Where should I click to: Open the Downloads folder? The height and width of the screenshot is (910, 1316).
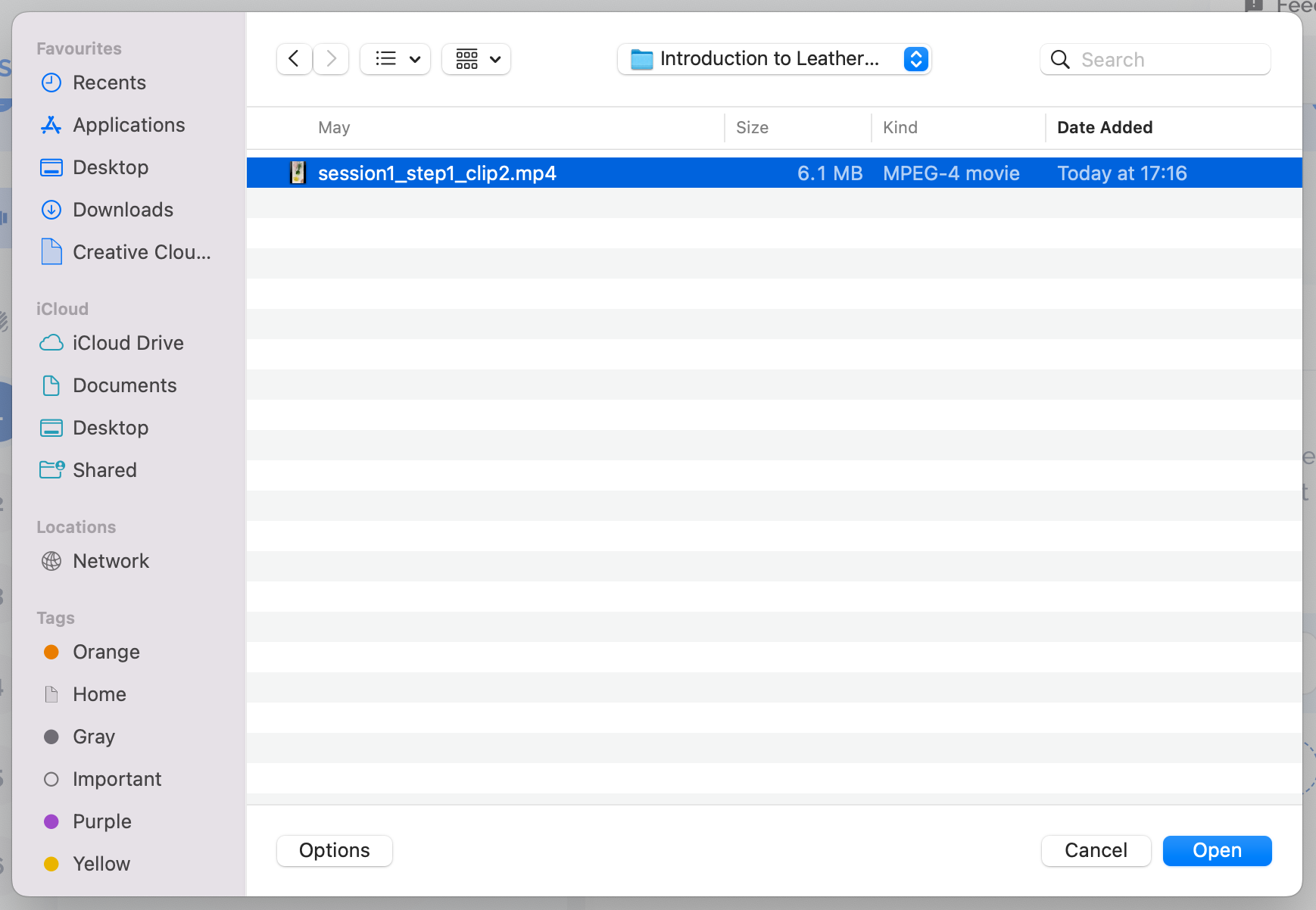(123, 210)
